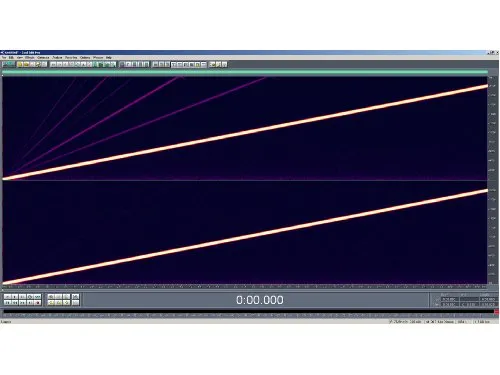Click the selection Length time field
Viewport: 500px width, 375px height.
[488, 299]
